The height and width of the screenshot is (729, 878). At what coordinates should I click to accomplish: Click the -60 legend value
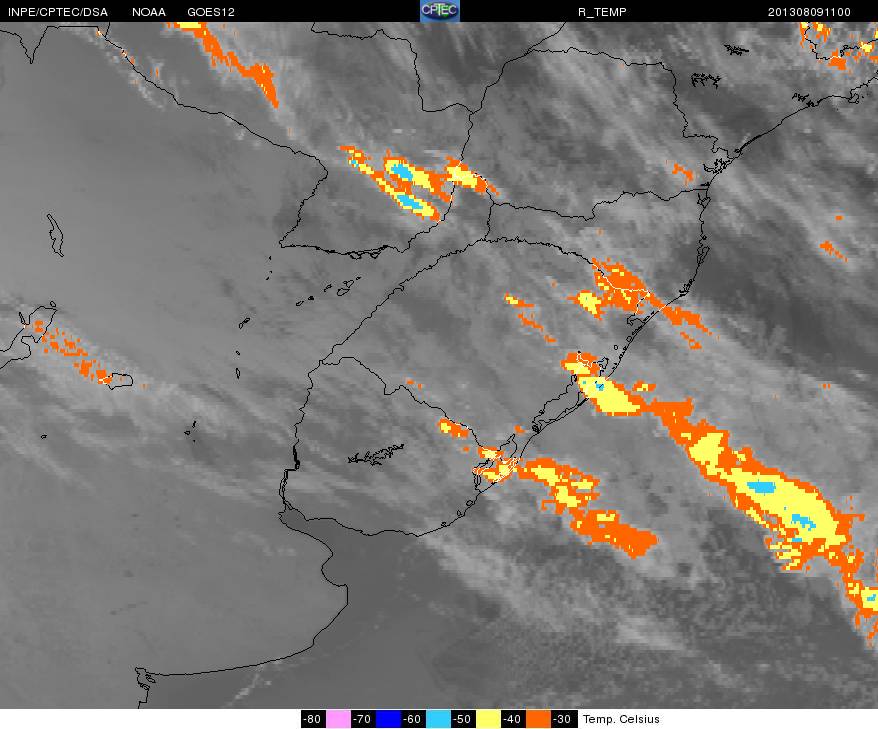pos(413,719)
